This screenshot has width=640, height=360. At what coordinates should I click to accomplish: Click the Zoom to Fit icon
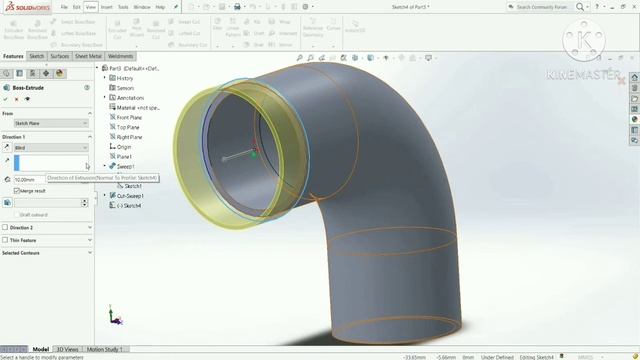[300, 58]
